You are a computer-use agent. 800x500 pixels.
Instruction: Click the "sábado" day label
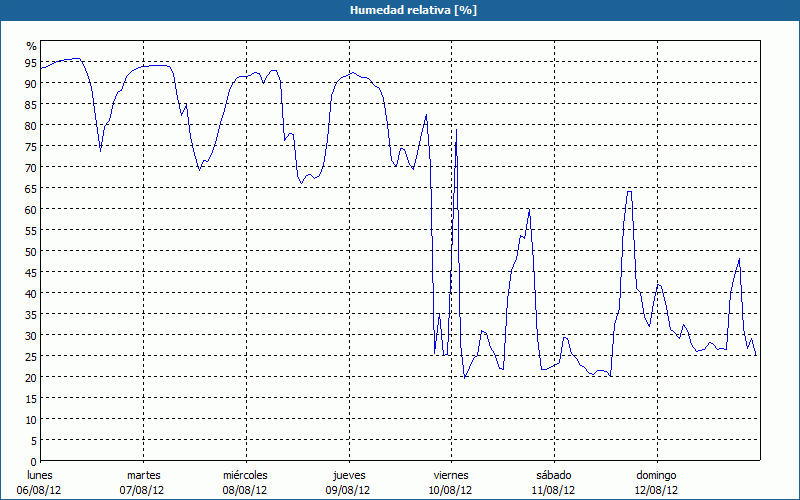pyautogui.click(x=554, y=475)
